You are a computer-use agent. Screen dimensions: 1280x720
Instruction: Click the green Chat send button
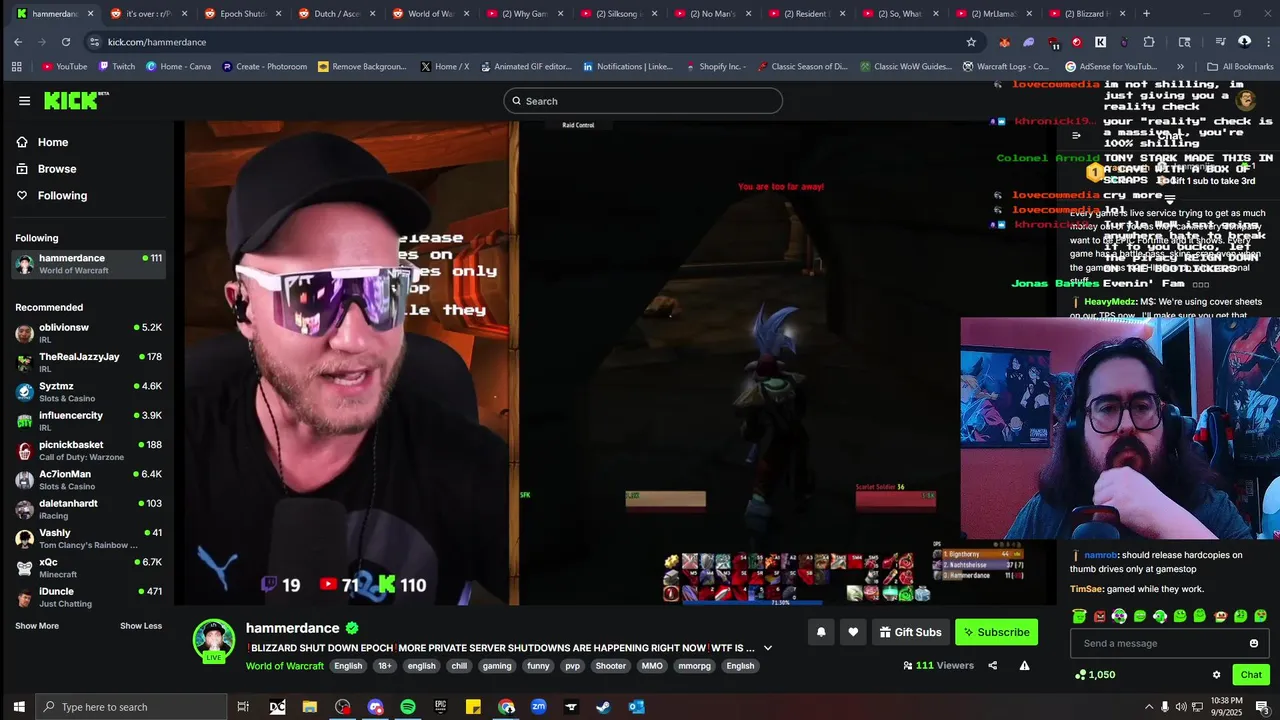pyautogui.click(x=1251, y=675)
